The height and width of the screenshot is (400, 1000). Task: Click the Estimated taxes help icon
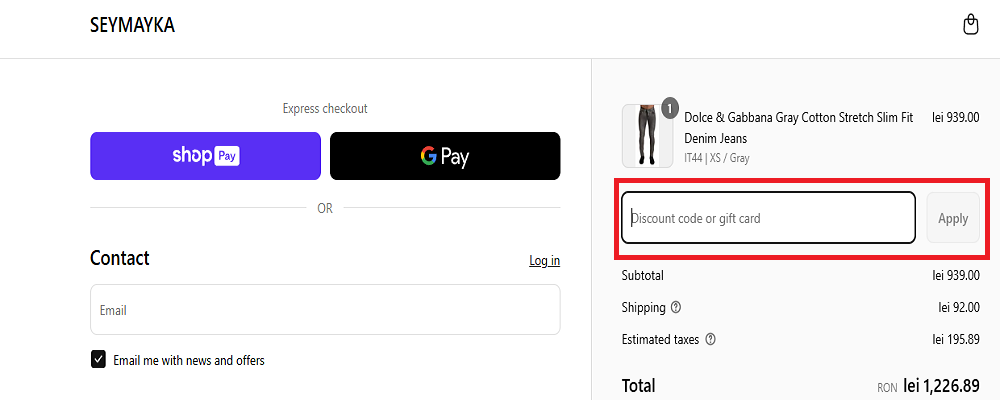(x=710, y=339)
